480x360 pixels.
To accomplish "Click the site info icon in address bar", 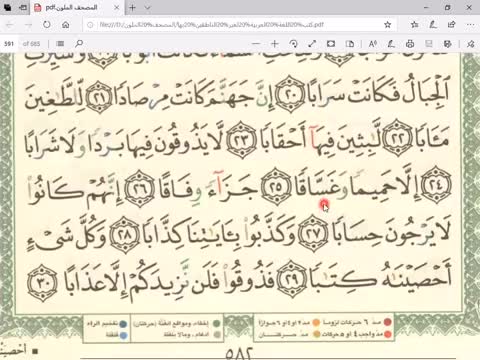I will coord(90,25).
